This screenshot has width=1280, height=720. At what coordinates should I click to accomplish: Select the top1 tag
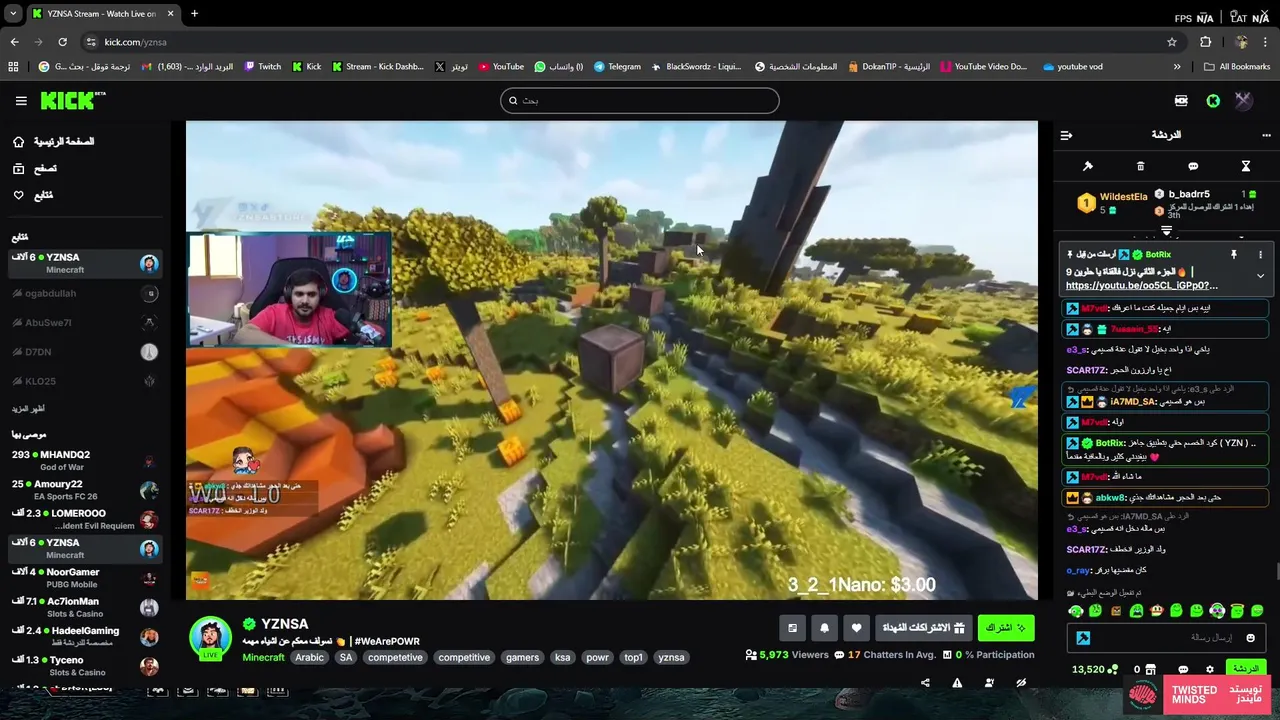pyautogui.click(x=633, y=658)
